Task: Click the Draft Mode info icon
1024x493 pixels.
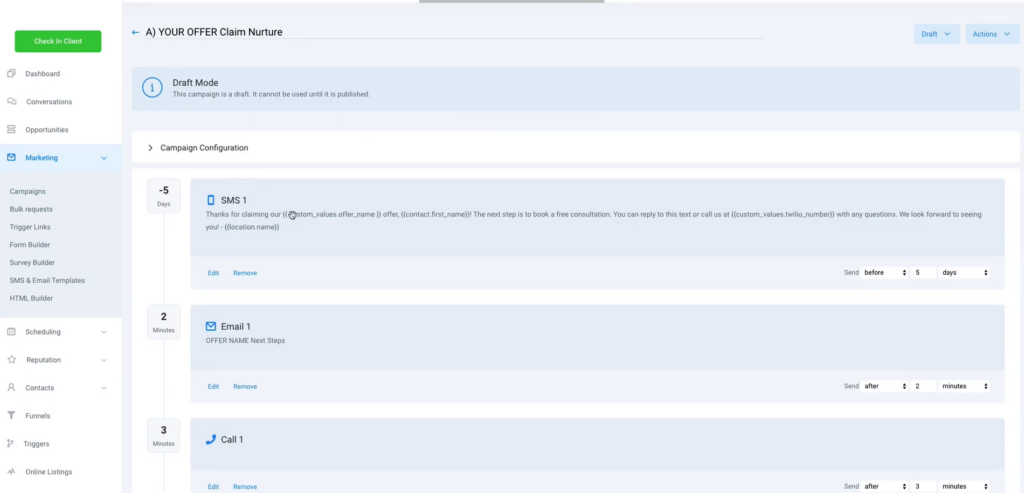Action: tap(152, 88)
